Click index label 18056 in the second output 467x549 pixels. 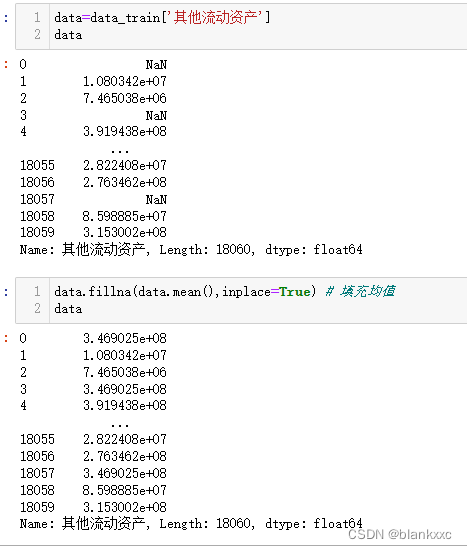point(37,456)
